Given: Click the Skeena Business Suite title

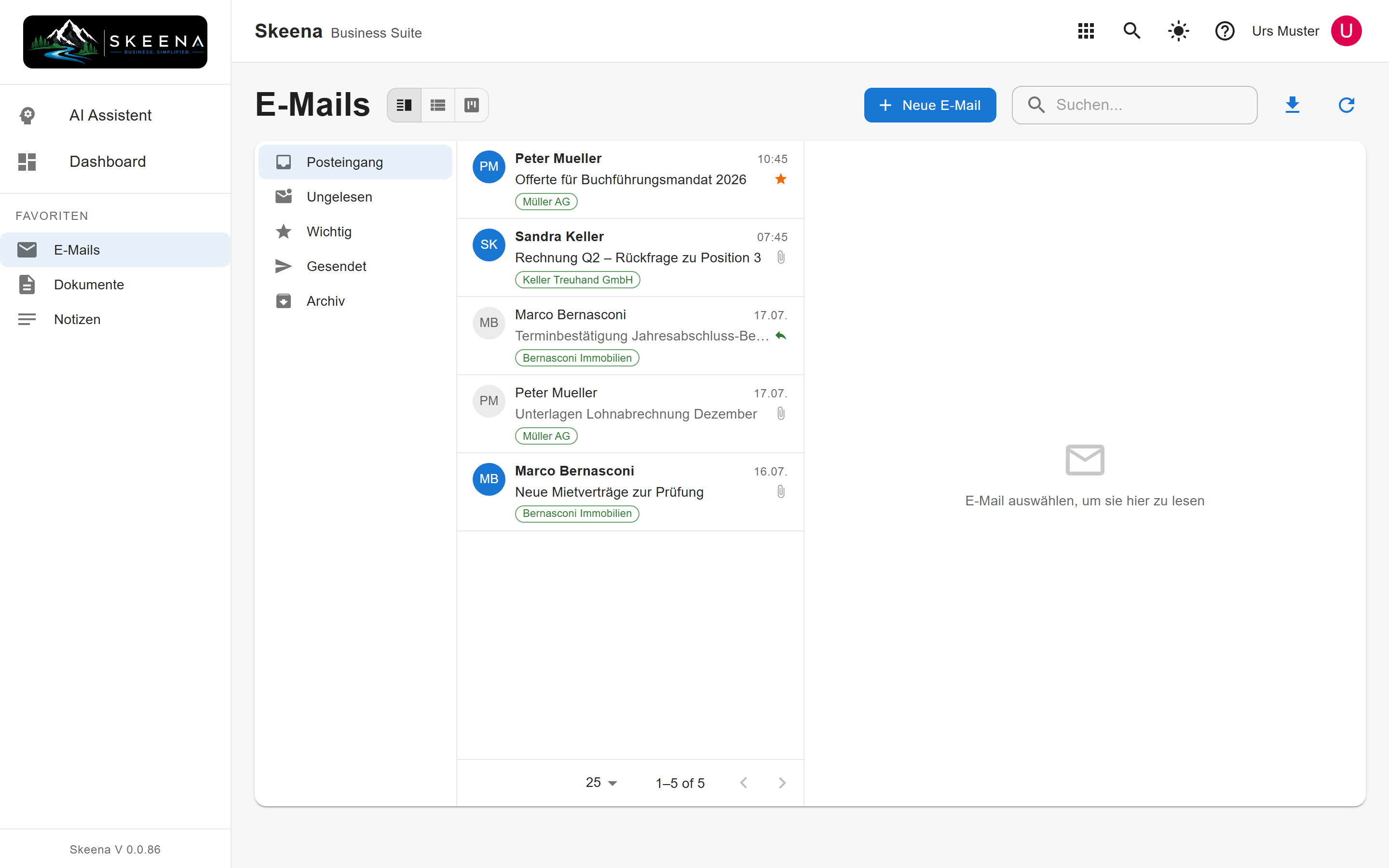Looking at the screenshot, I should 338,31.
